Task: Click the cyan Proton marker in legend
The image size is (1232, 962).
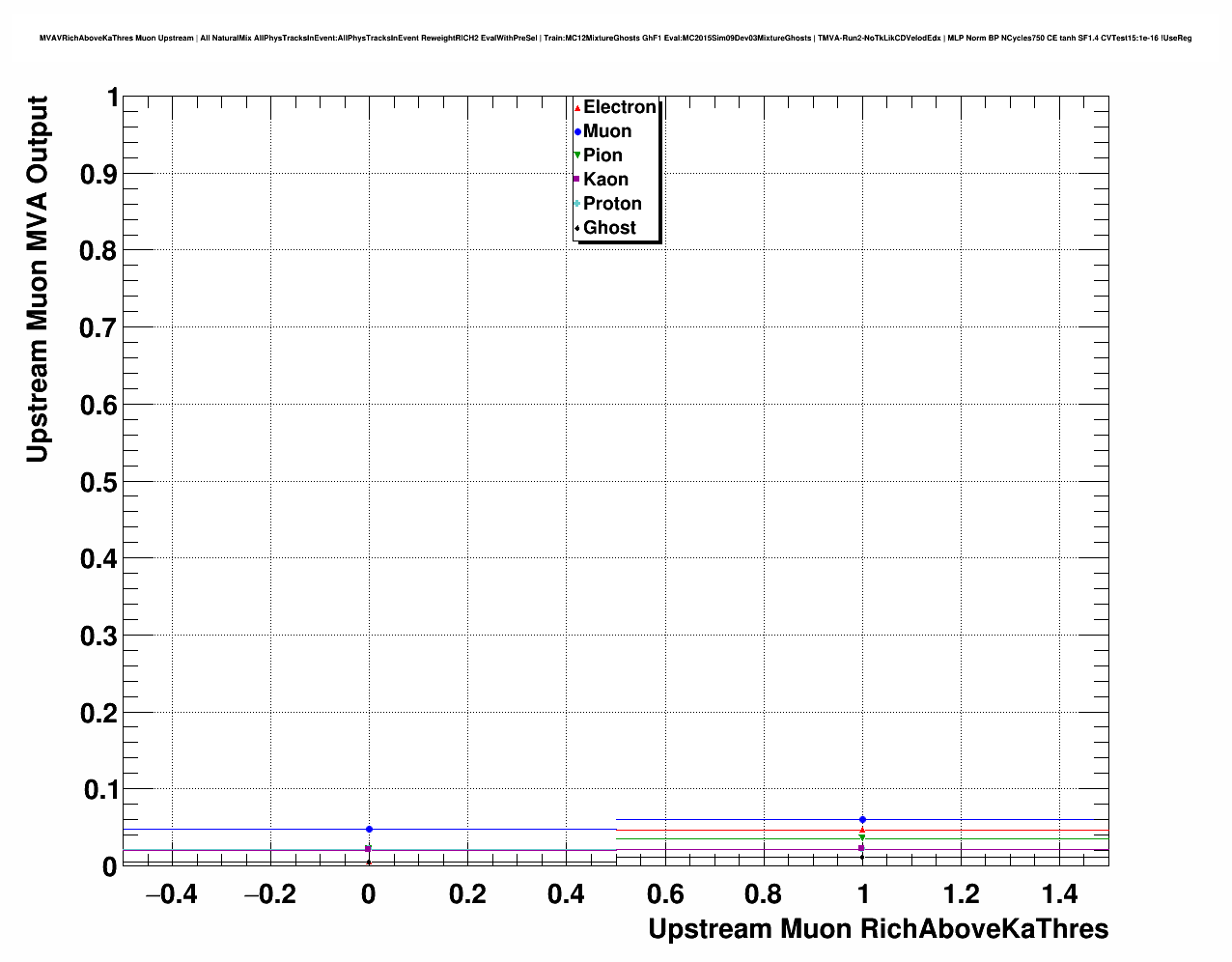Action: tap(577, 204)
